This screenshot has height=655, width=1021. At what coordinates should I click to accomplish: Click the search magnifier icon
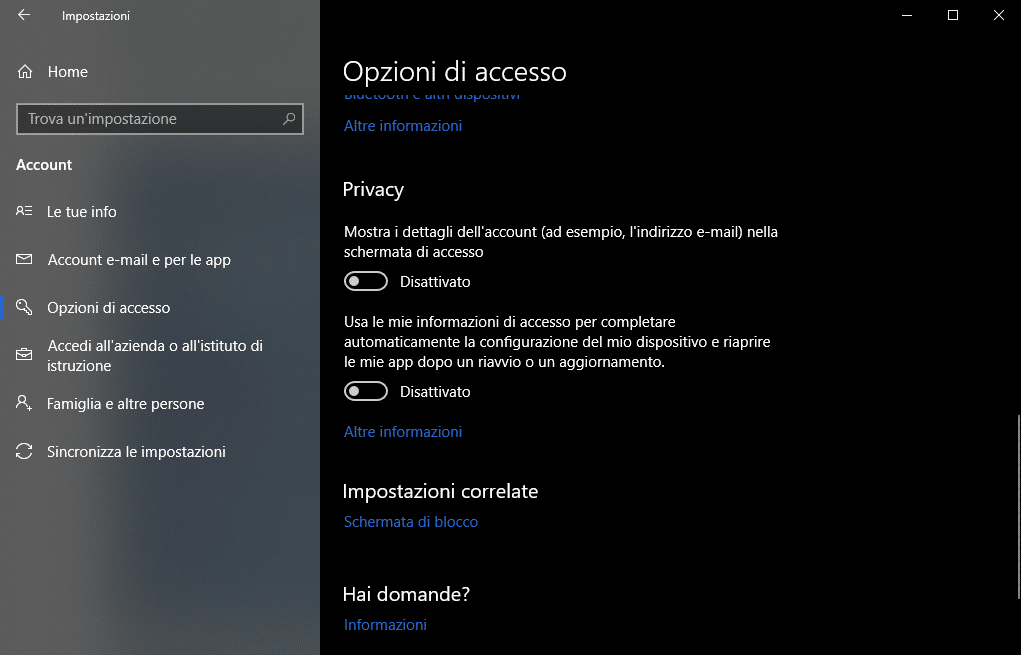click(289, 119)
